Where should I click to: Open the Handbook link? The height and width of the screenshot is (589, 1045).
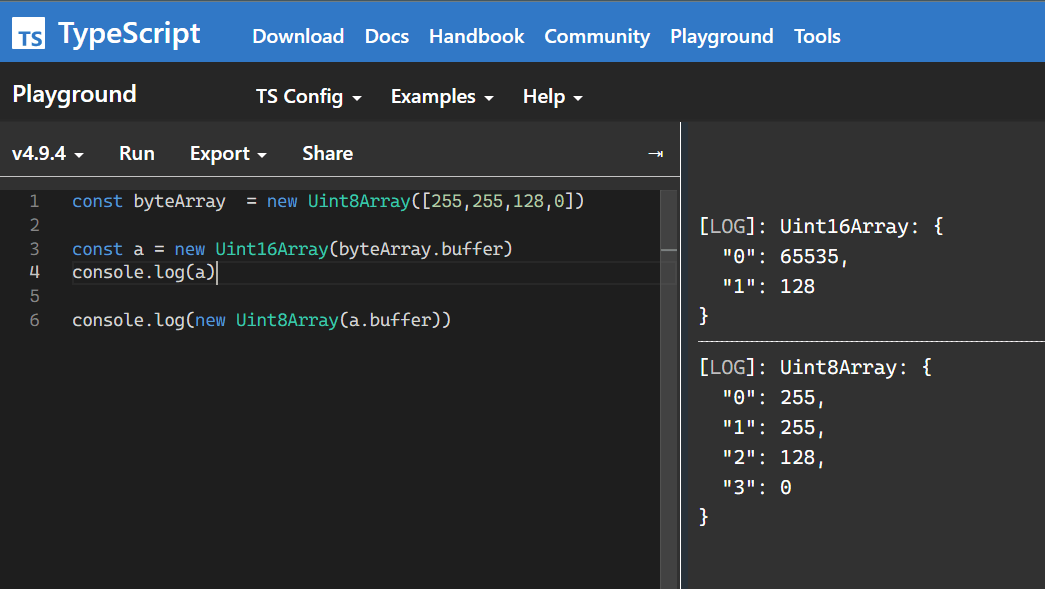coord(477,36)
